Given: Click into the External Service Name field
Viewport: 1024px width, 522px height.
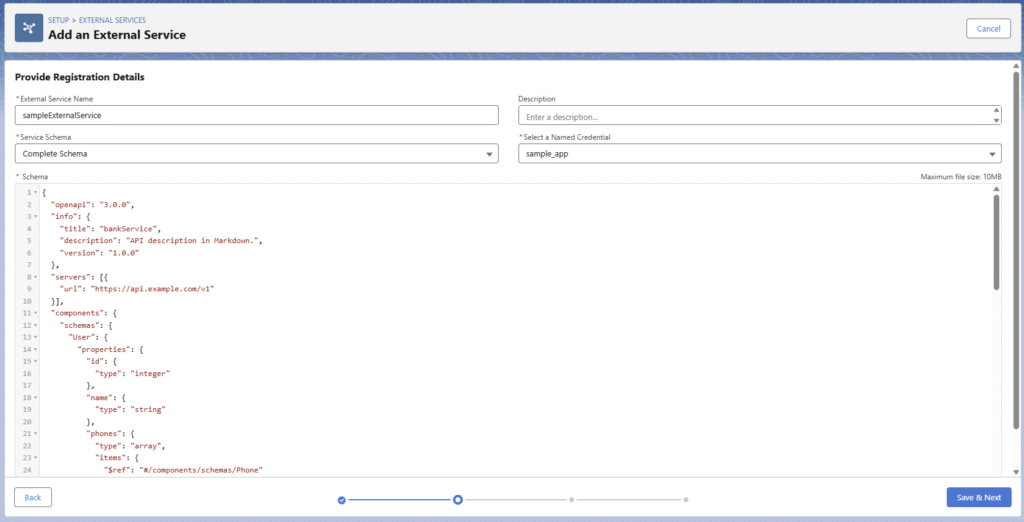Looking at the screenshot, I should 256,115.
